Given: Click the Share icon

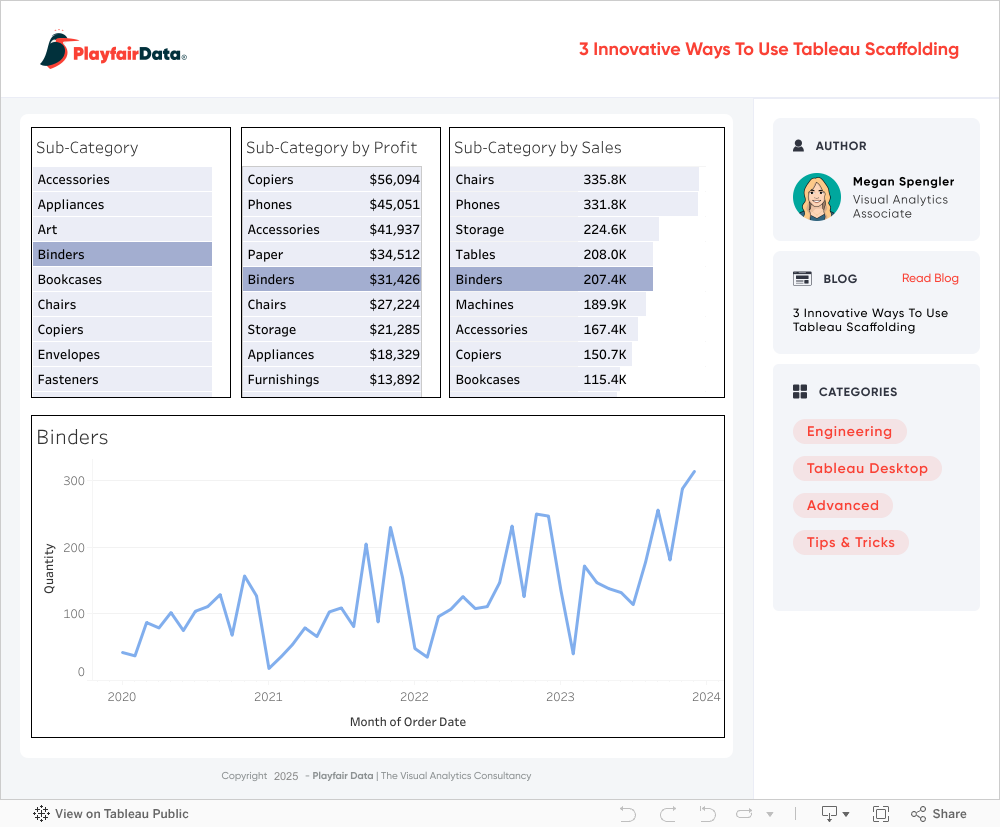Looking at the screenshot, I should (x=938, y=814).
